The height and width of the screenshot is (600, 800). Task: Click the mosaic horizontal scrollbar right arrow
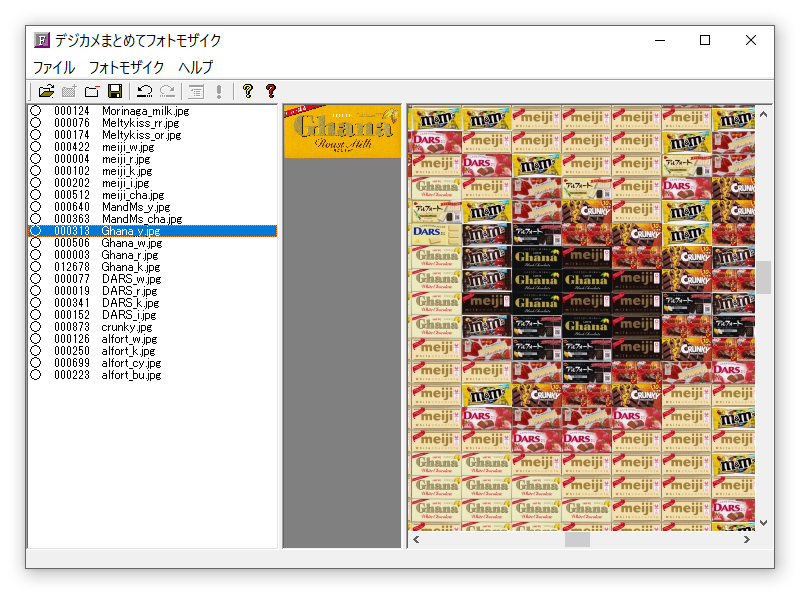point(746,540)
